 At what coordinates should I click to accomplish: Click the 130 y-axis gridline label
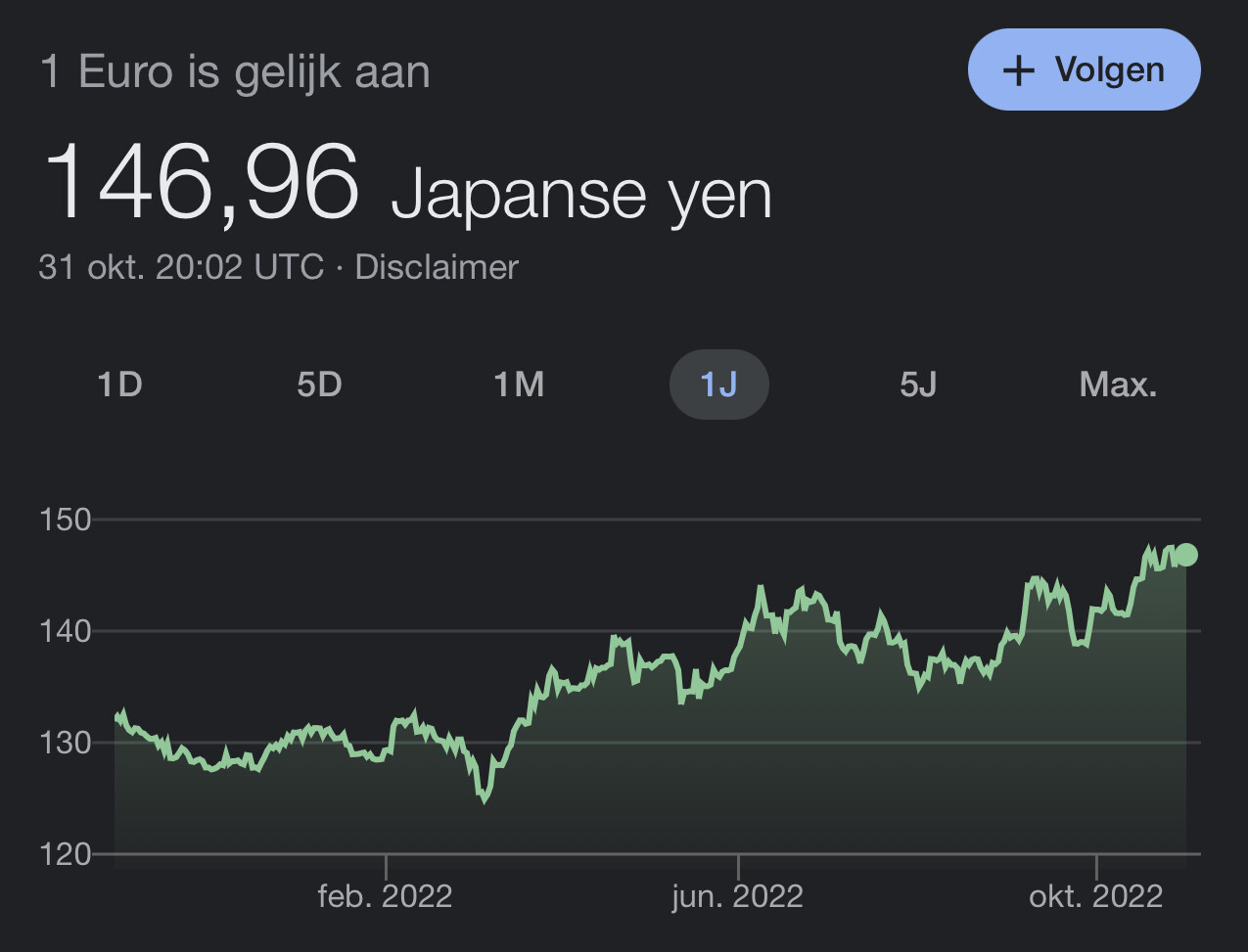66,743
